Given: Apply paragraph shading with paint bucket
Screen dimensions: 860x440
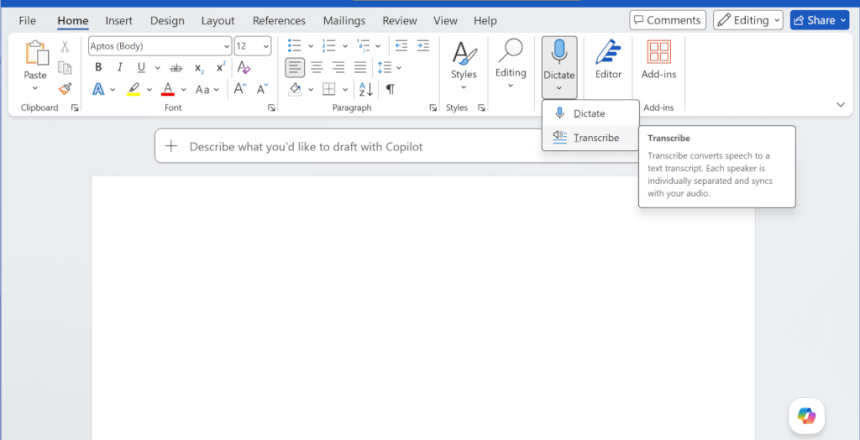Looking at the screenshot, I should (x=295, y=89).
